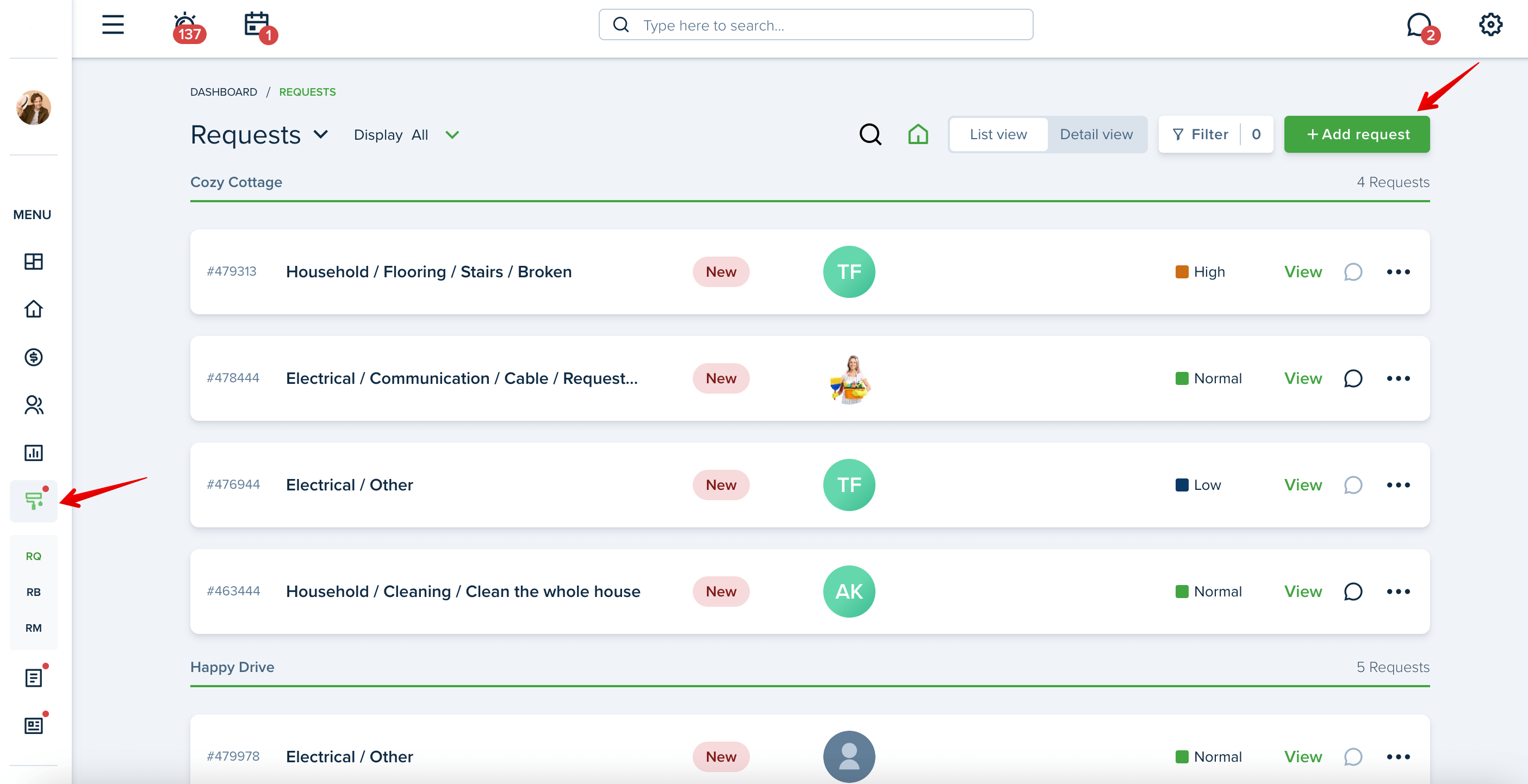Click the cleaner photo avatar on request #478444
The image size is (1528, 784).
pos(850,379)
